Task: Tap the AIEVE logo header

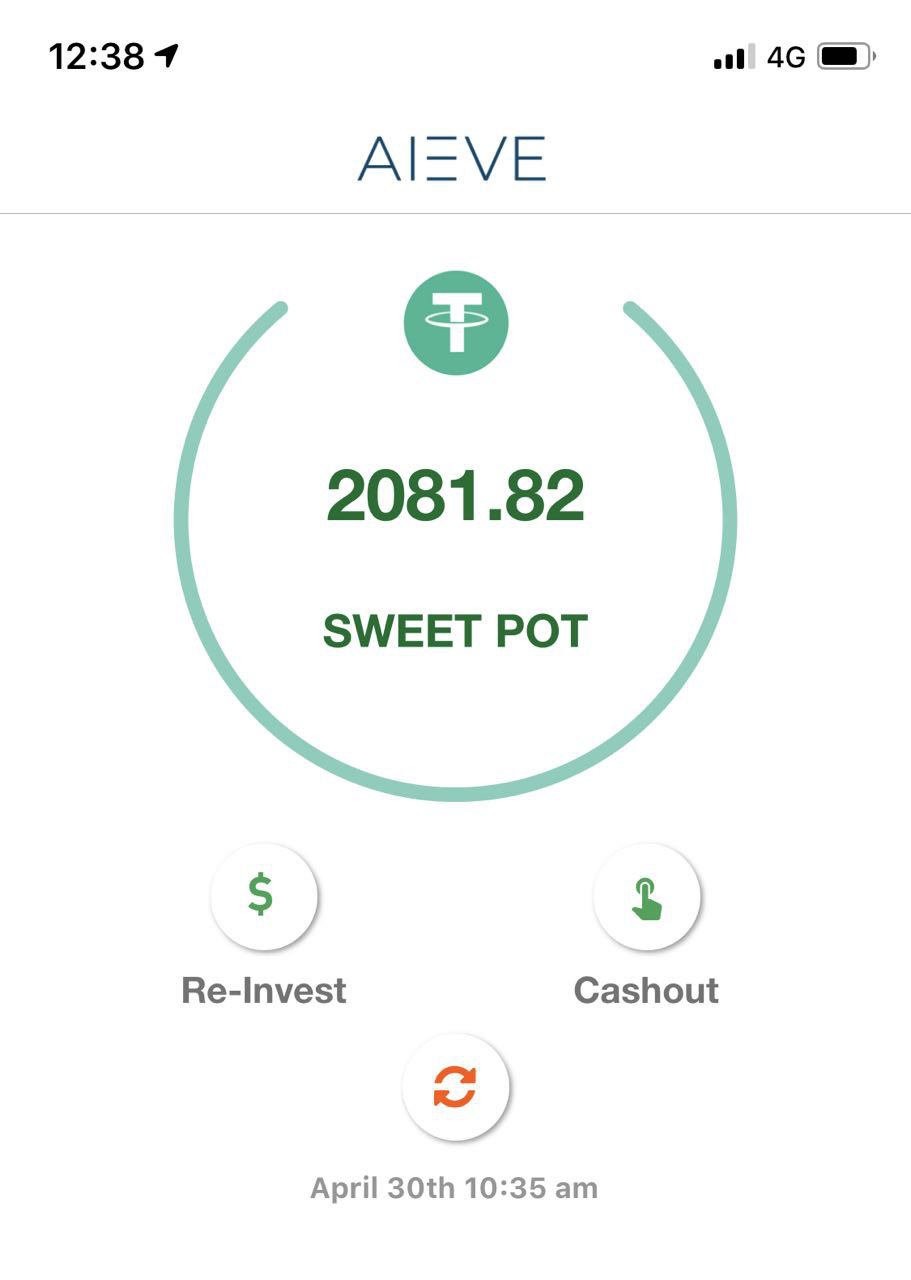Action: coord(452,158)
